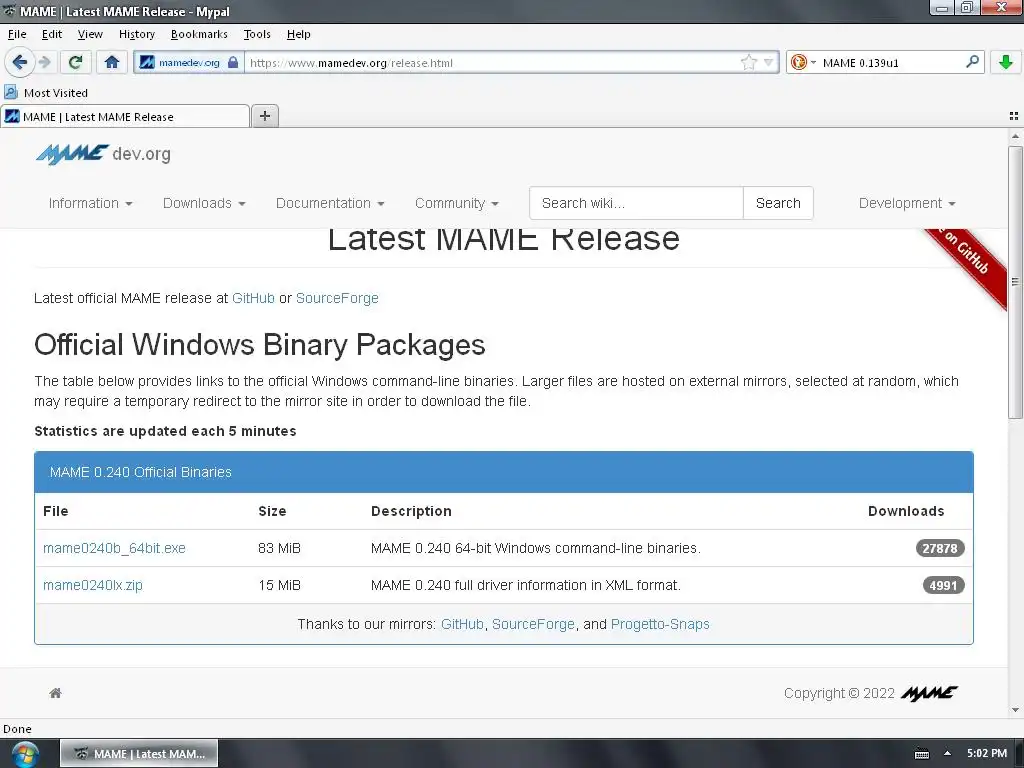
Task: Click the Done status bar text
Action: coord(17,729)
